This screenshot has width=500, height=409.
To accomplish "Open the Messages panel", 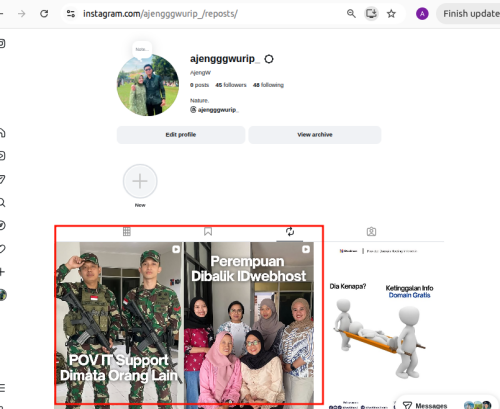I will pos(425,405).
